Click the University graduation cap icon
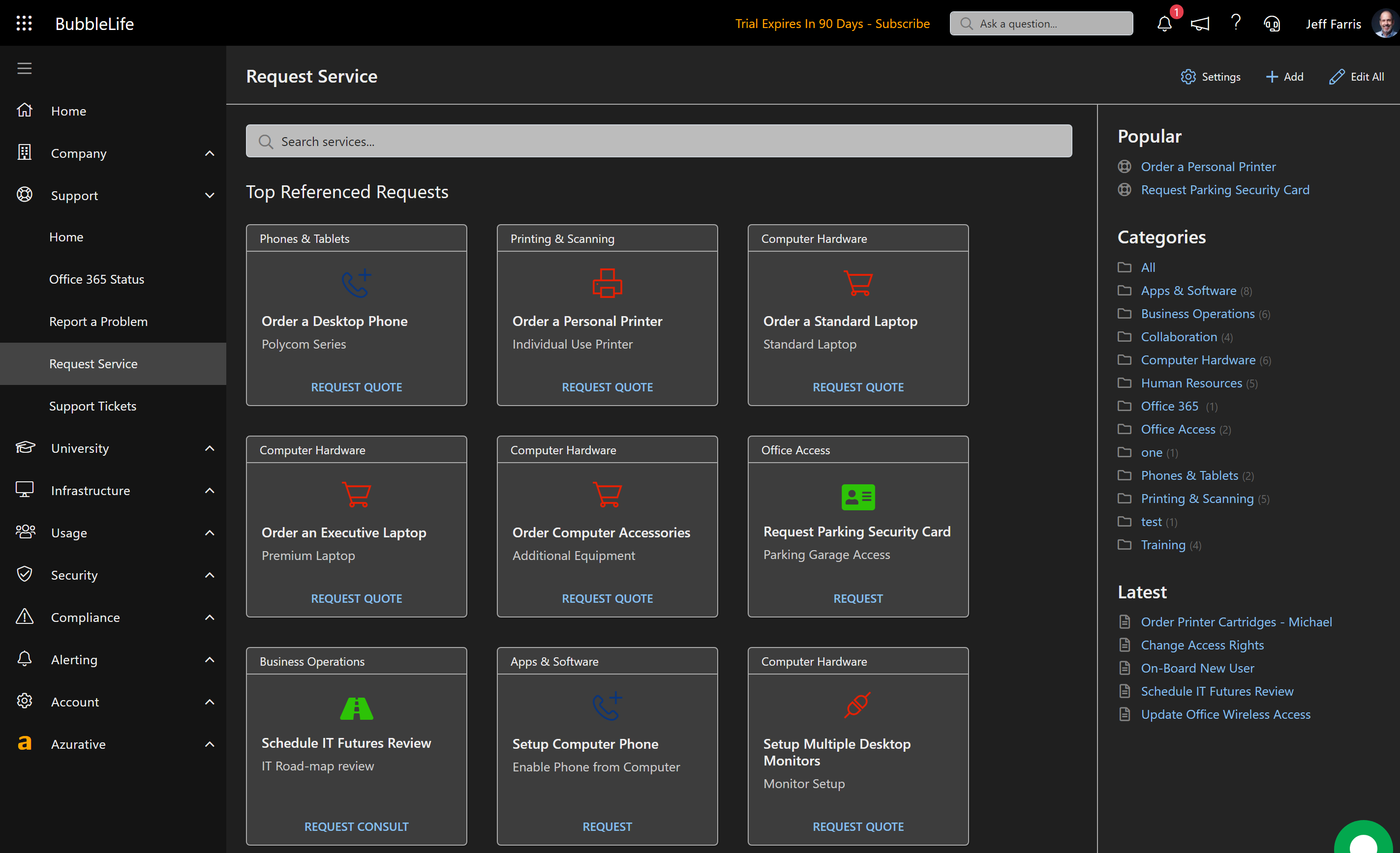This screenshot has width=1400, height=853. pyautogui.click(x=25, y=447)
